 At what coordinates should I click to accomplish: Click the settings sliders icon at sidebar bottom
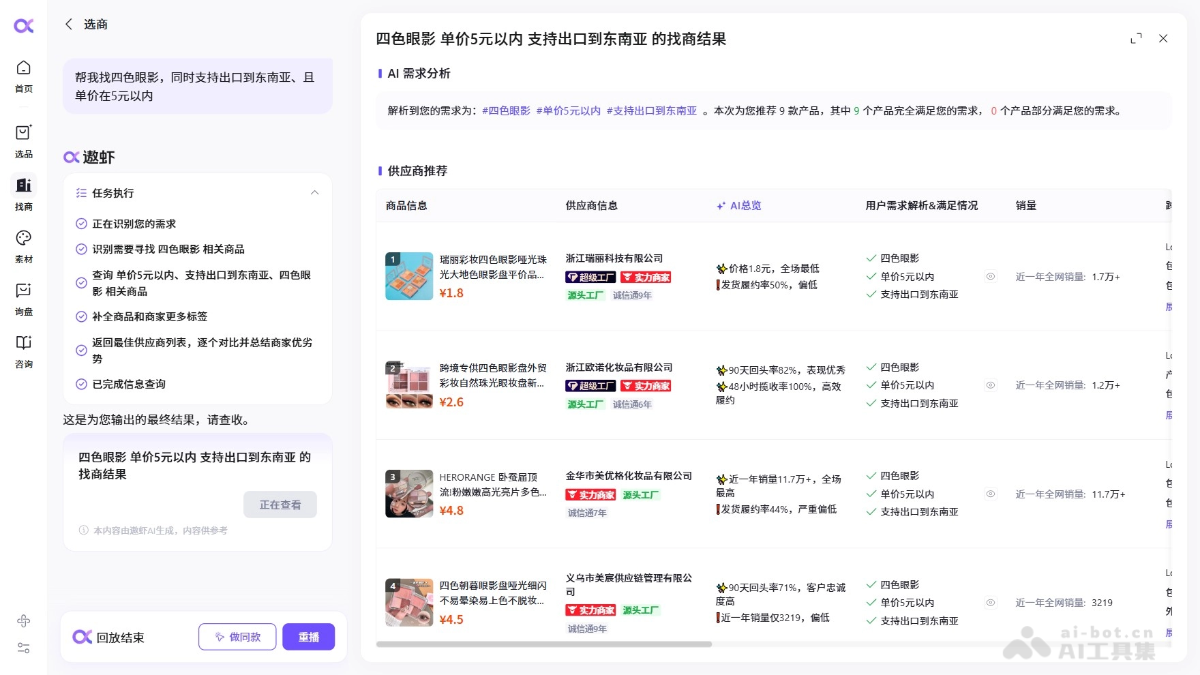tap(23, 648)
